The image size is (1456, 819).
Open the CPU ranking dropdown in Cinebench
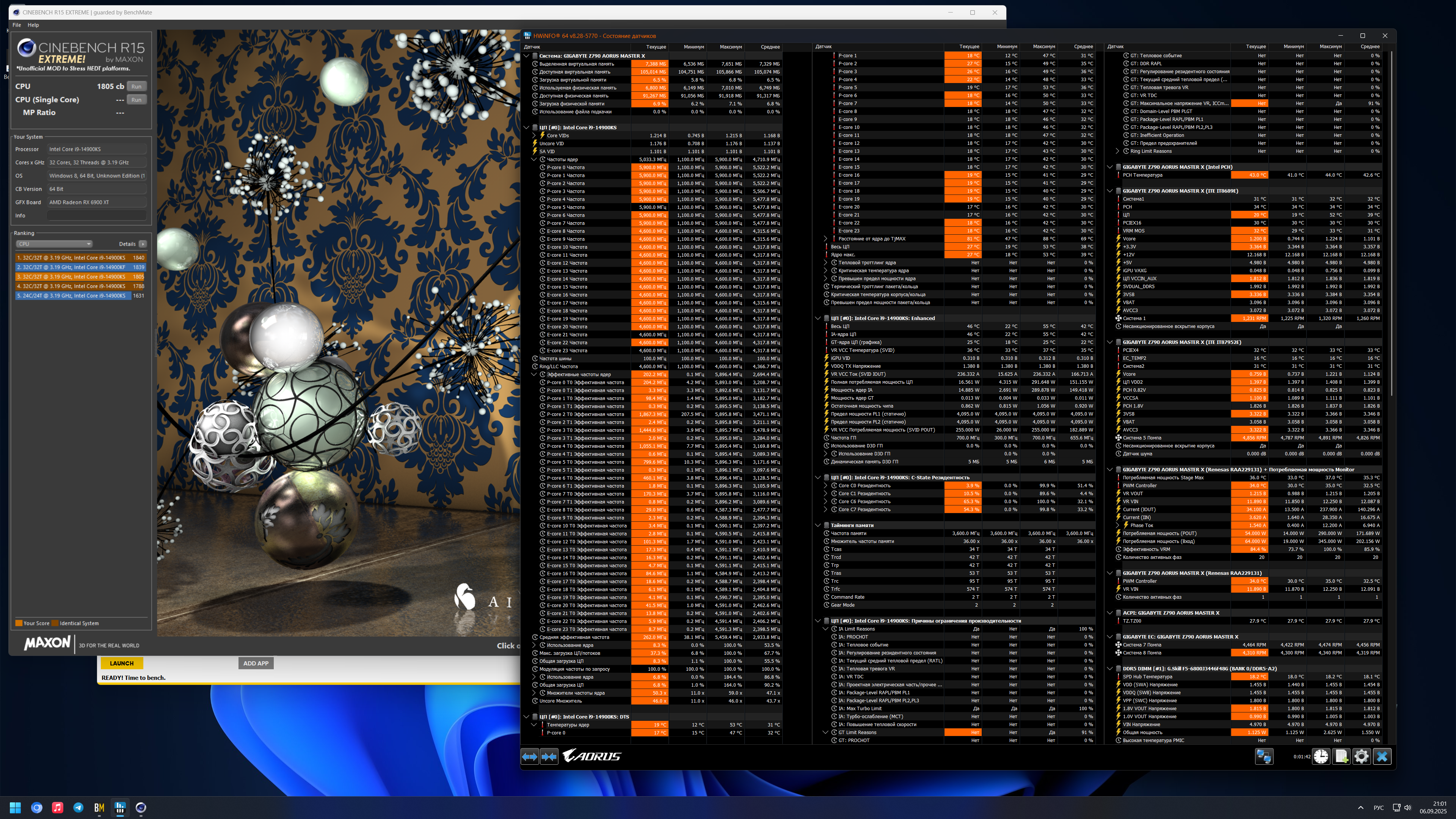click(x=54, y=244)
